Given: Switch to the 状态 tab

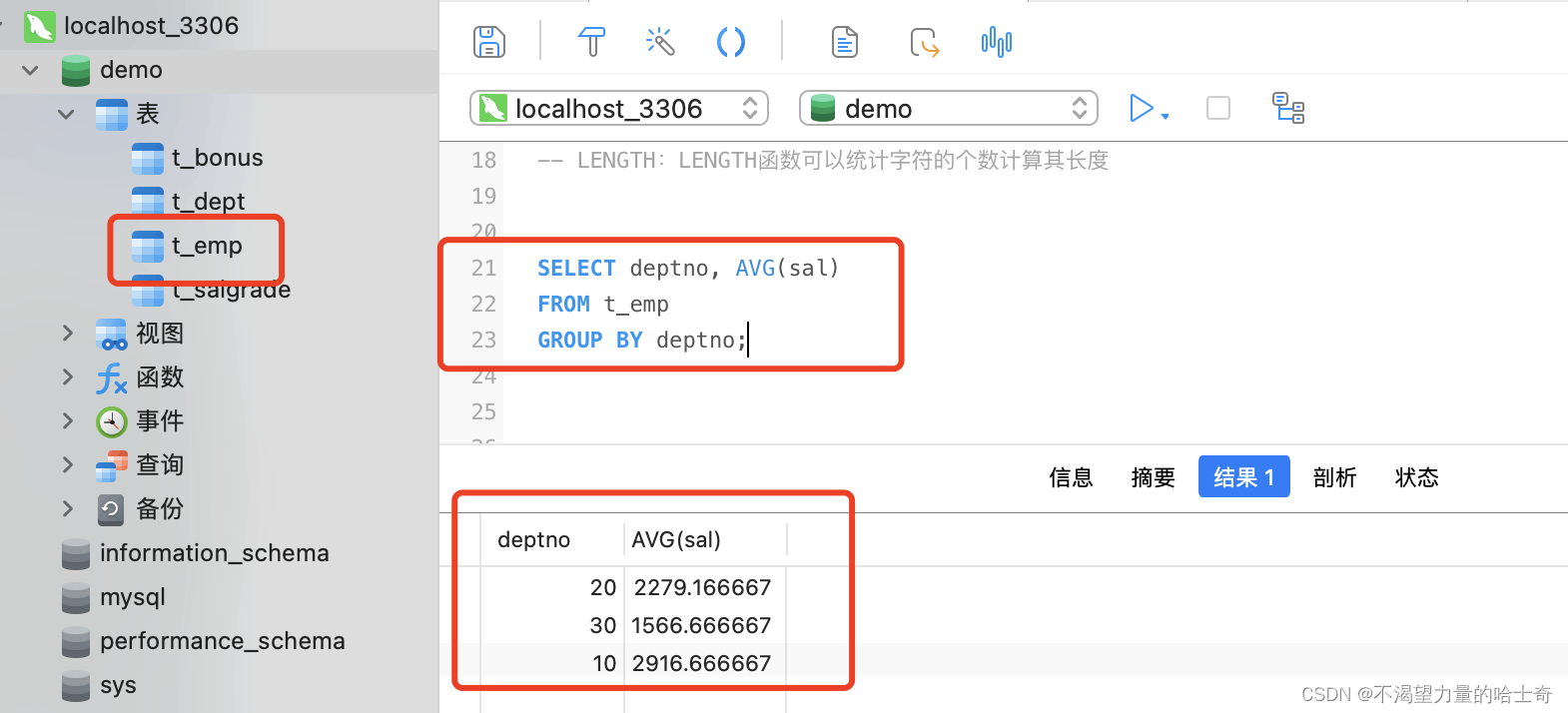Looking at the screenshot, I should pyautogui.click(x=1417, y=477).
